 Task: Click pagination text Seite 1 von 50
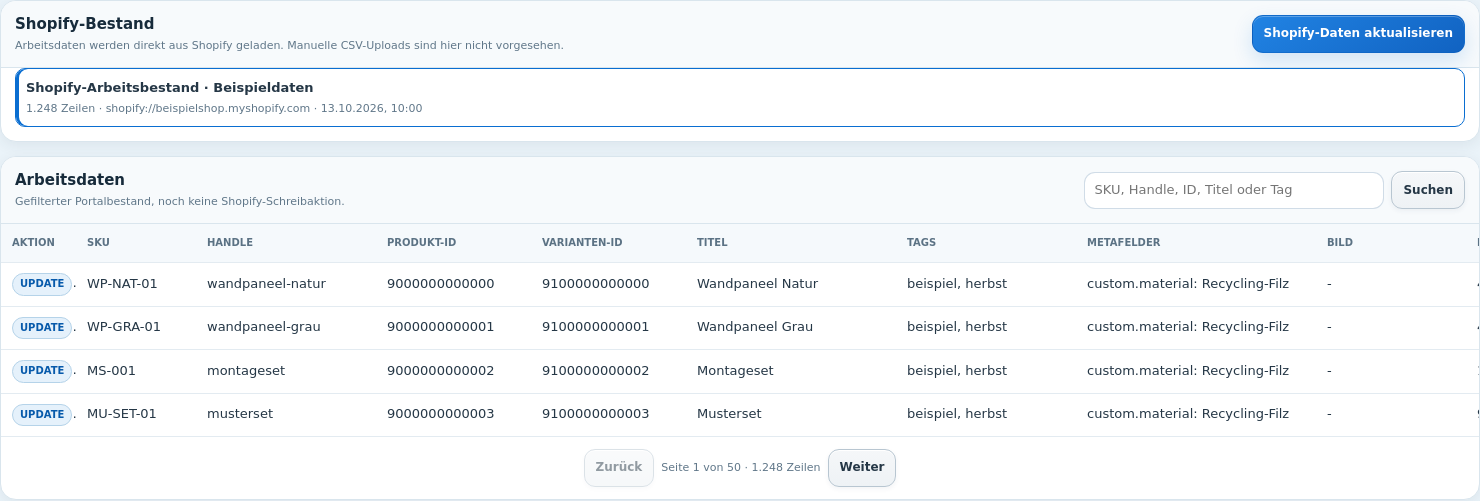point(701,468)
